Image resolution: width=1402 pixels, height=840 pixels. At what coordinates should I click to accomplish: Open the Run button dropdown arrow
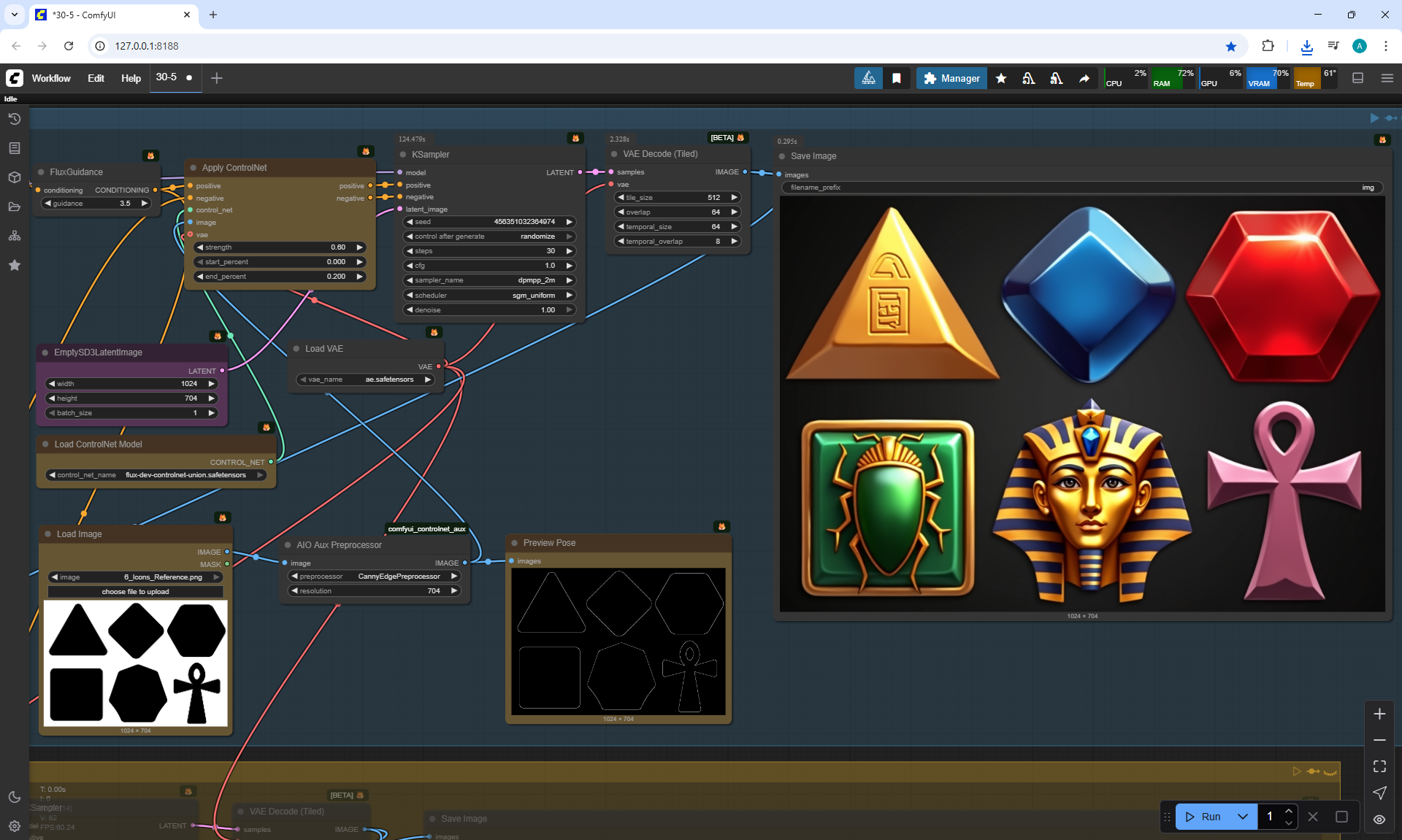(1242, 817)
